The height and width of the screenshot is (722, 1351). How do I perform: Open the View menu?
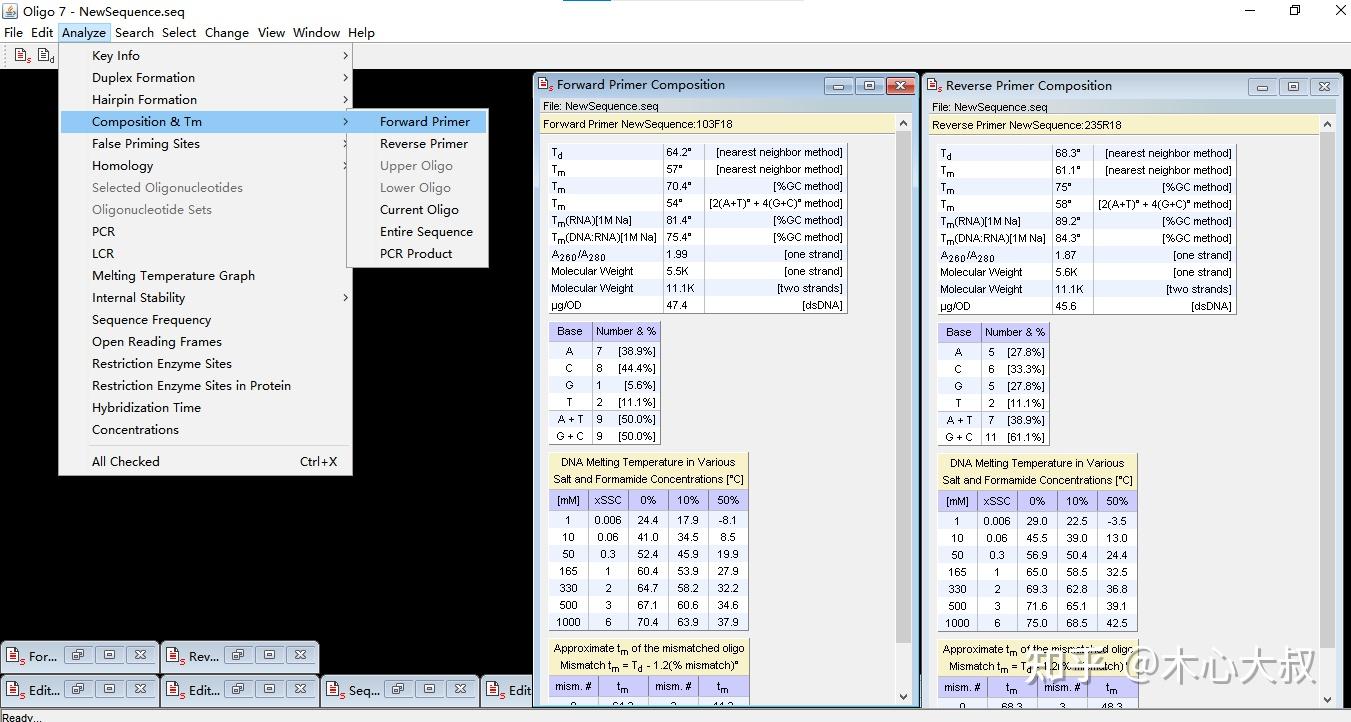pos(271,32)
